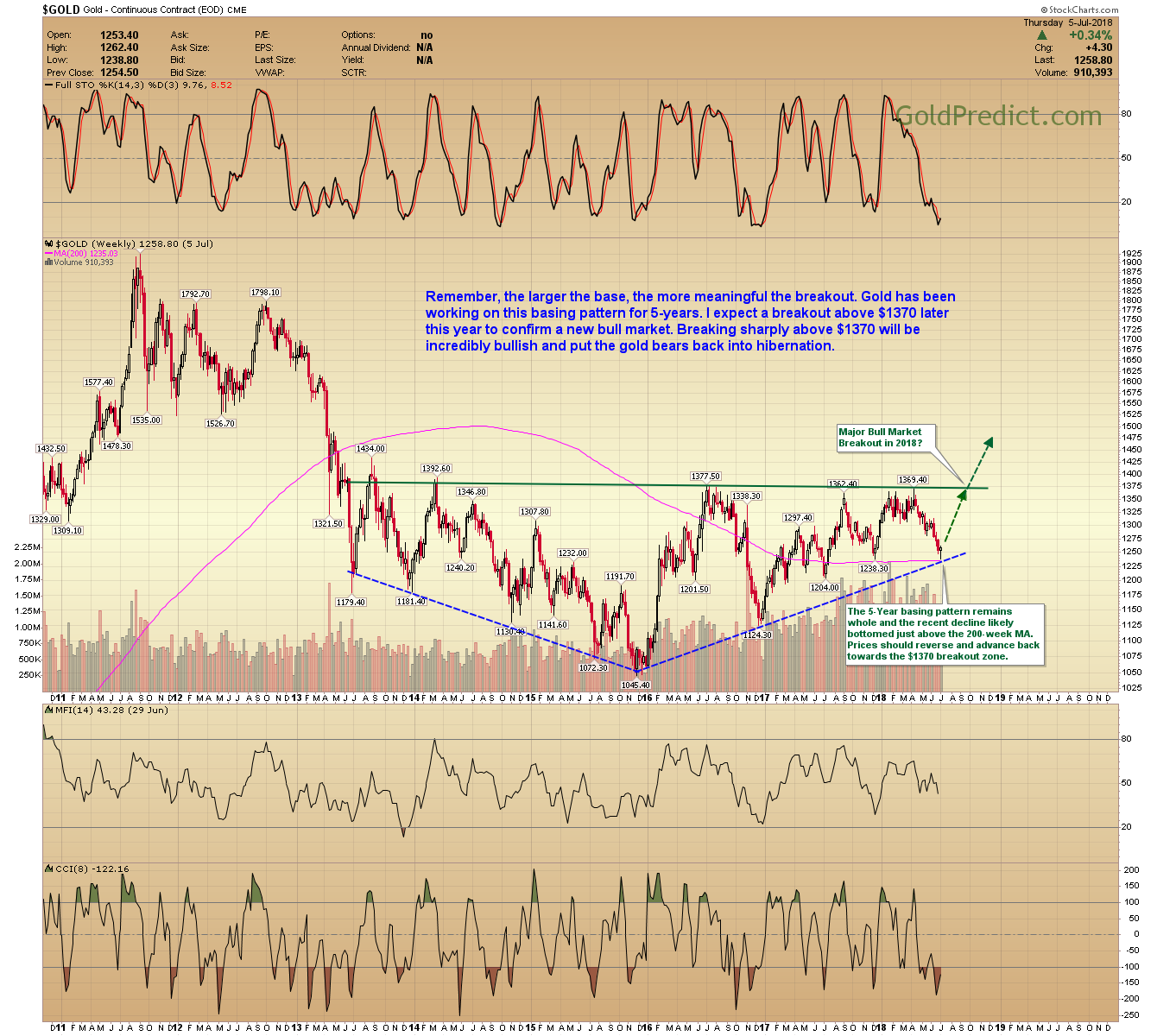Image resolution: width=1157 pixels, height=1036 pixels.
Task: Click the "1179.40" low price label
Action: (351, 603)
